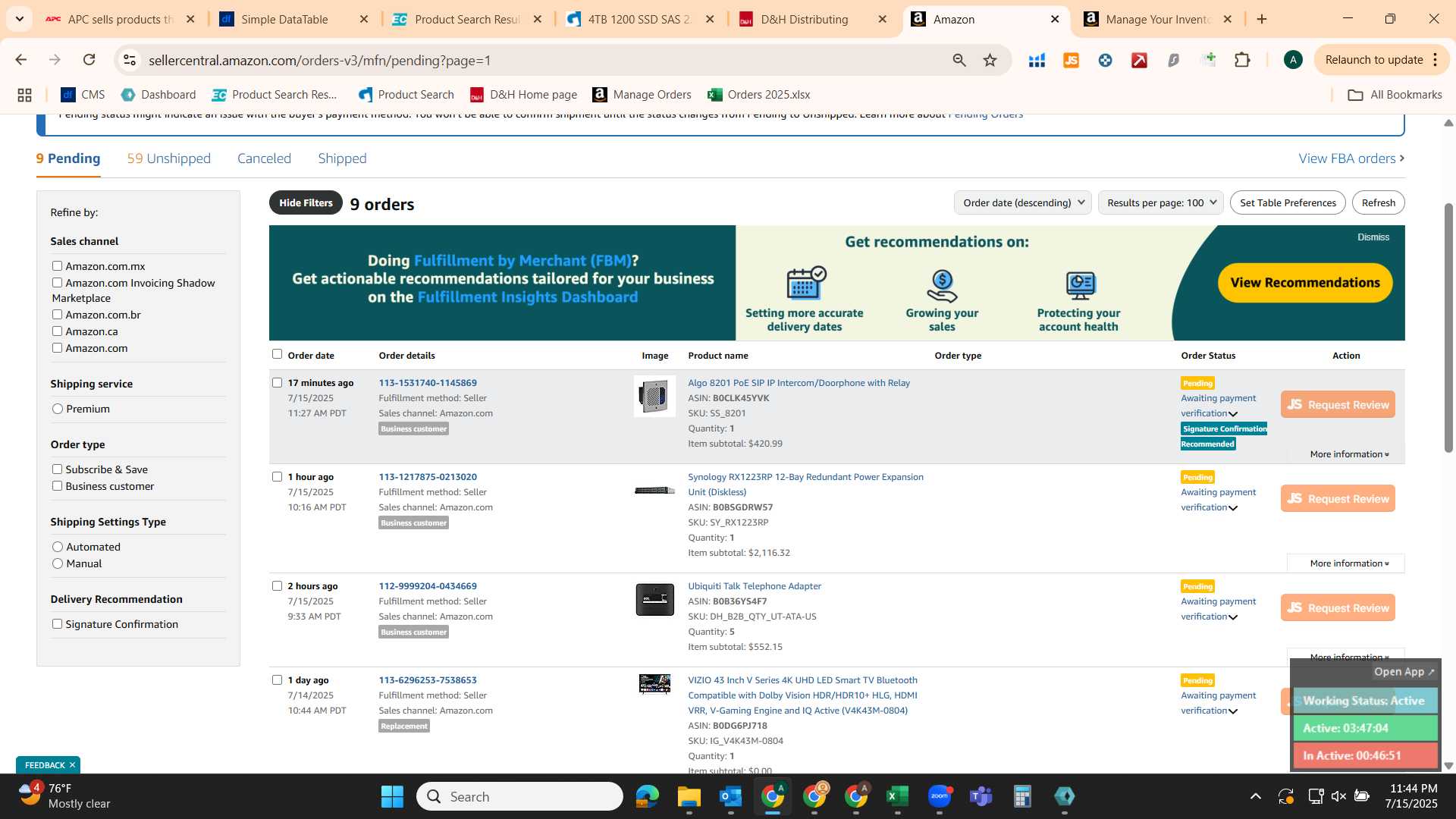Open the tab search dropdown arrow

coord(19,19)
